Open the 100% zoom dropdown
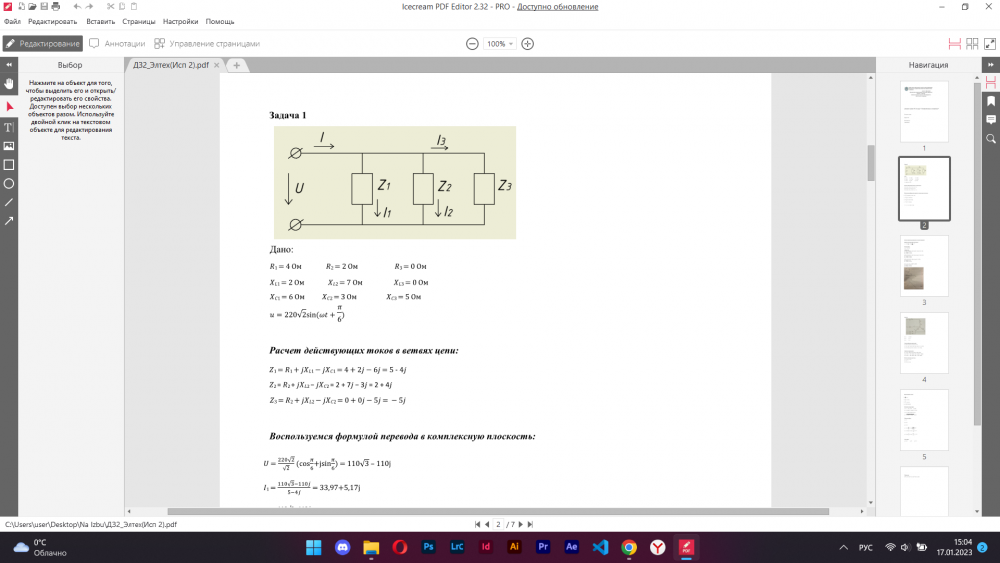This screenshot has width=1000, height=563. pos(499,43)
